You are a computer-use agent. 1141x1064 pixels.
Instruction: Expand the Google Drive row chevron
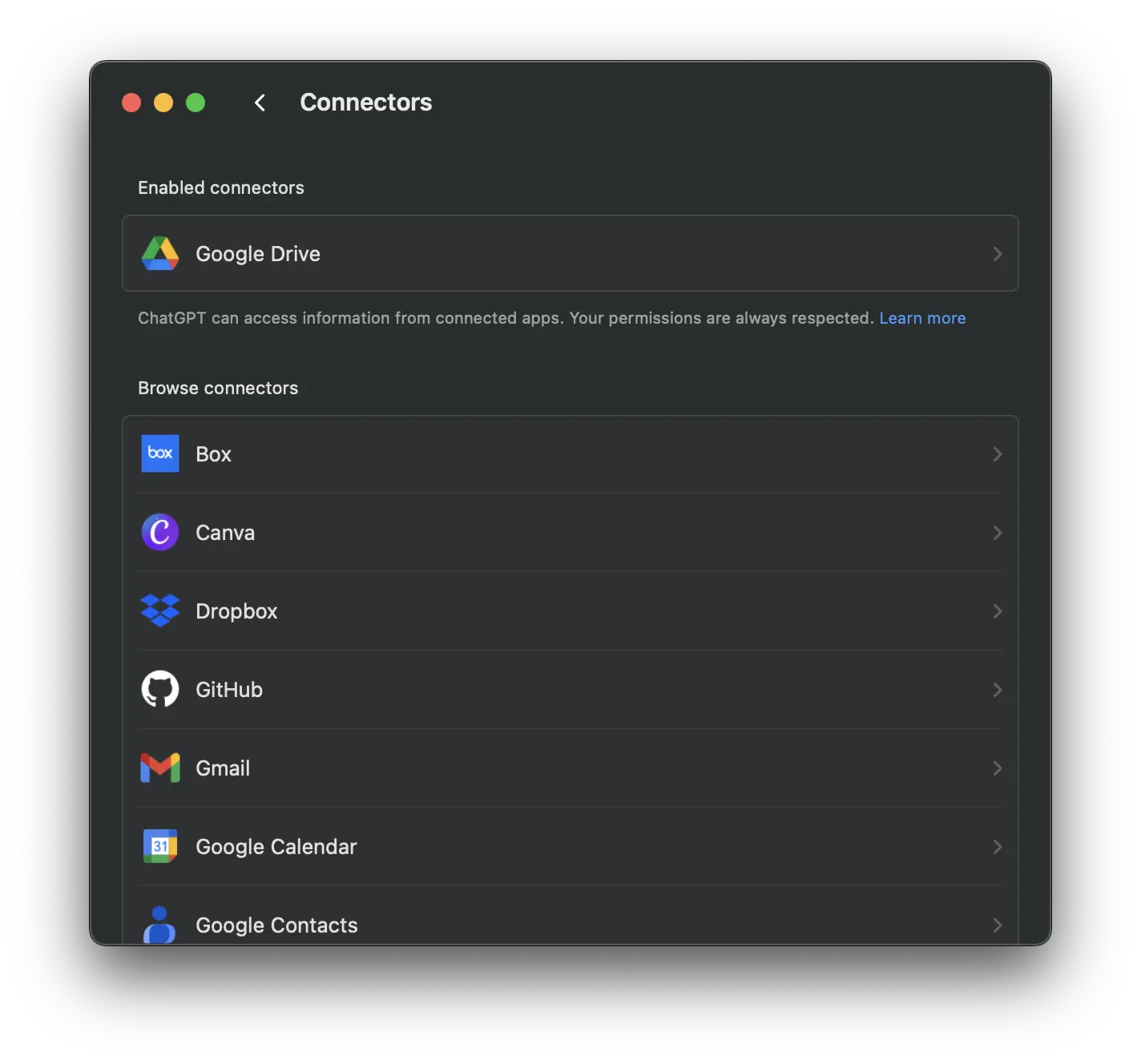998,254
